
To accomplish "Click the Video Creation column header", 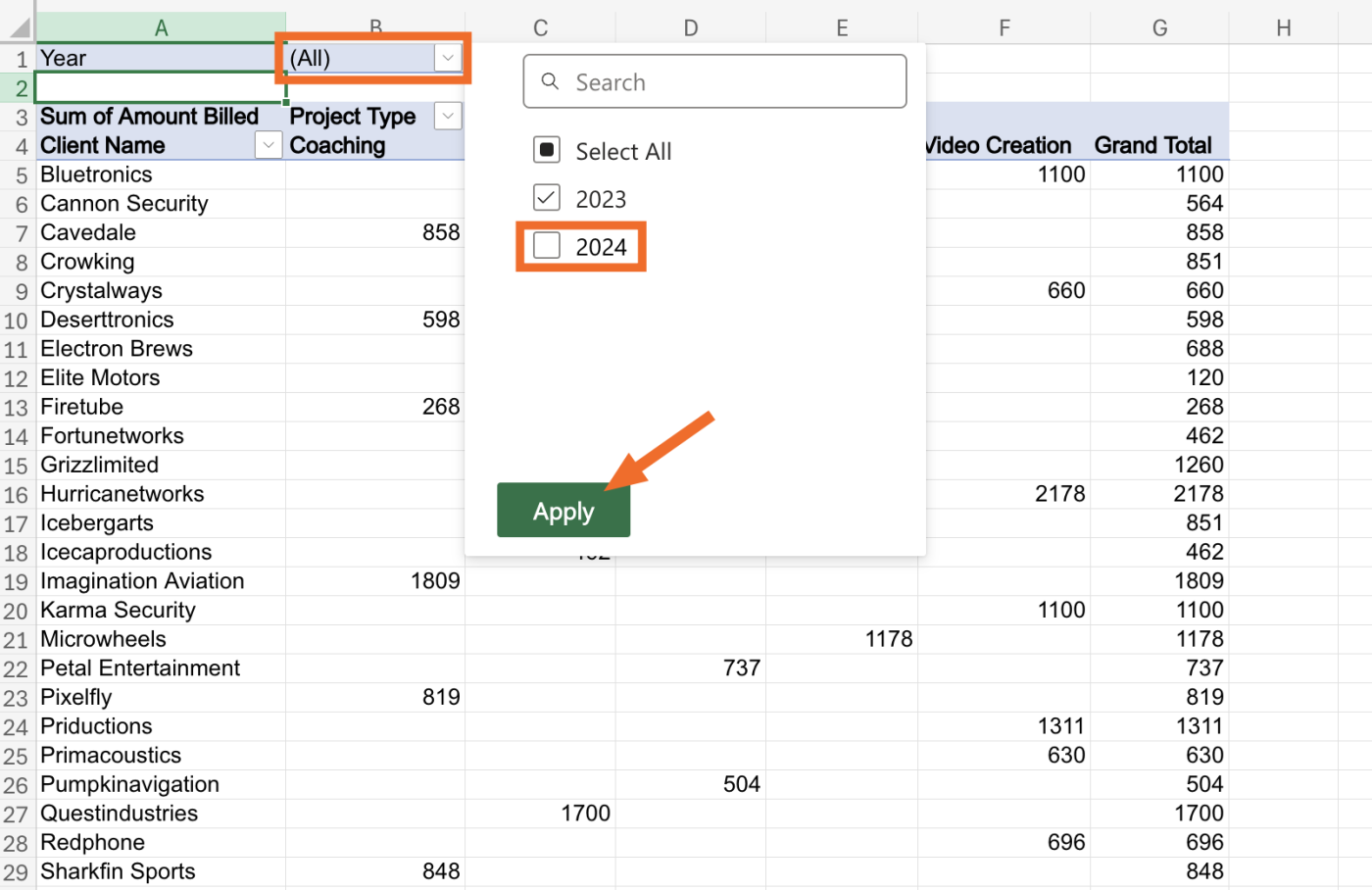I will pos(1004,145).
